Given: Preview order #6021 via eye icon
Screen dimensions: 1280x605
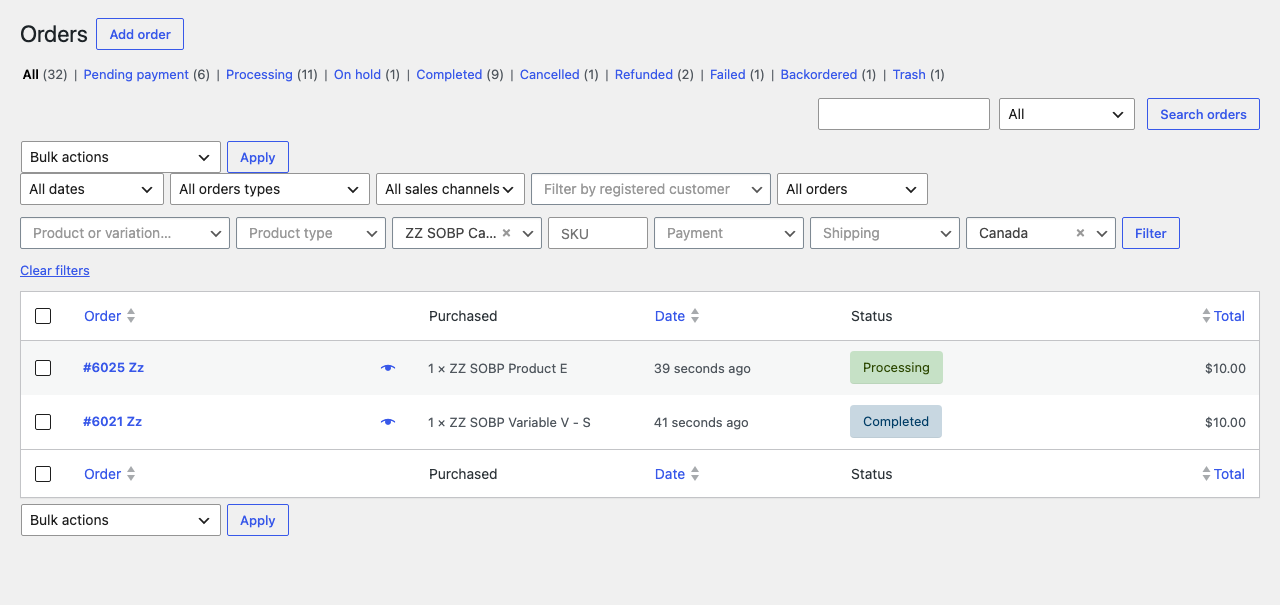Looking at the screenshot, I should click(388, 422).
